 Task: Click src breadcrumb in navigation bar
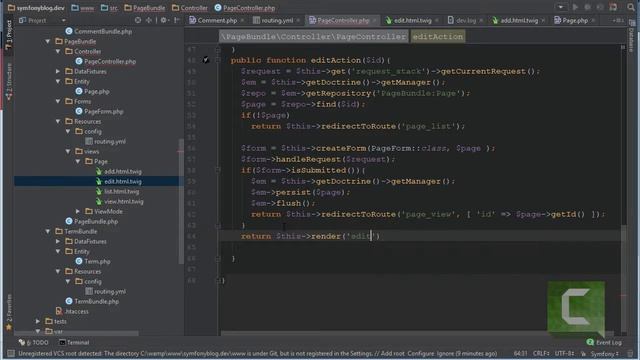click(109, 7)
